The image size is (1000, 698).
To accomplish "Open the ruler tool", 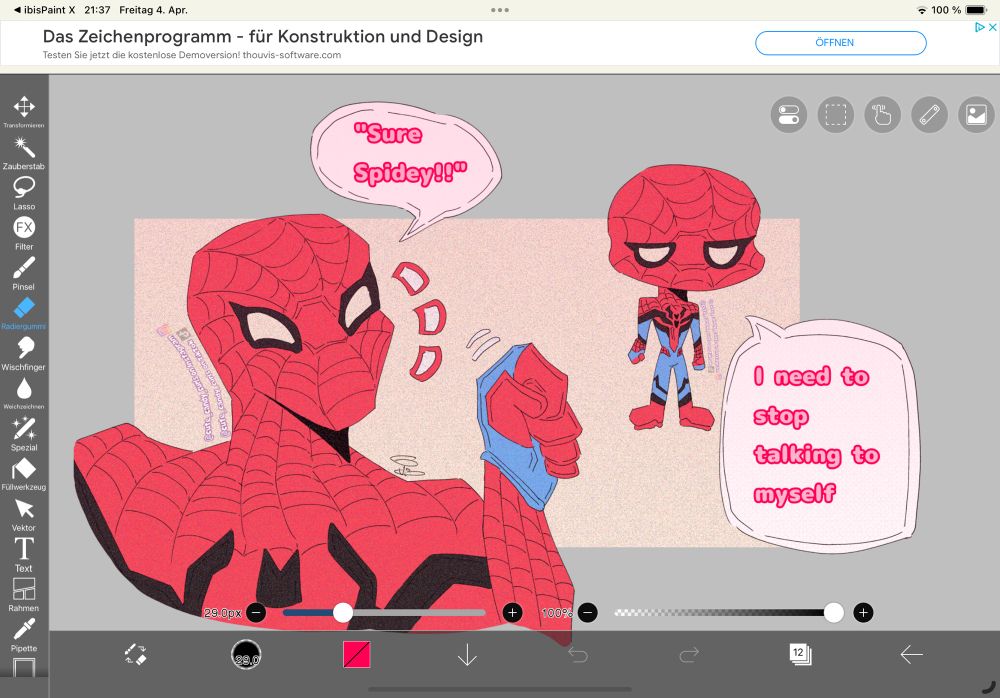I will point(929,115).
